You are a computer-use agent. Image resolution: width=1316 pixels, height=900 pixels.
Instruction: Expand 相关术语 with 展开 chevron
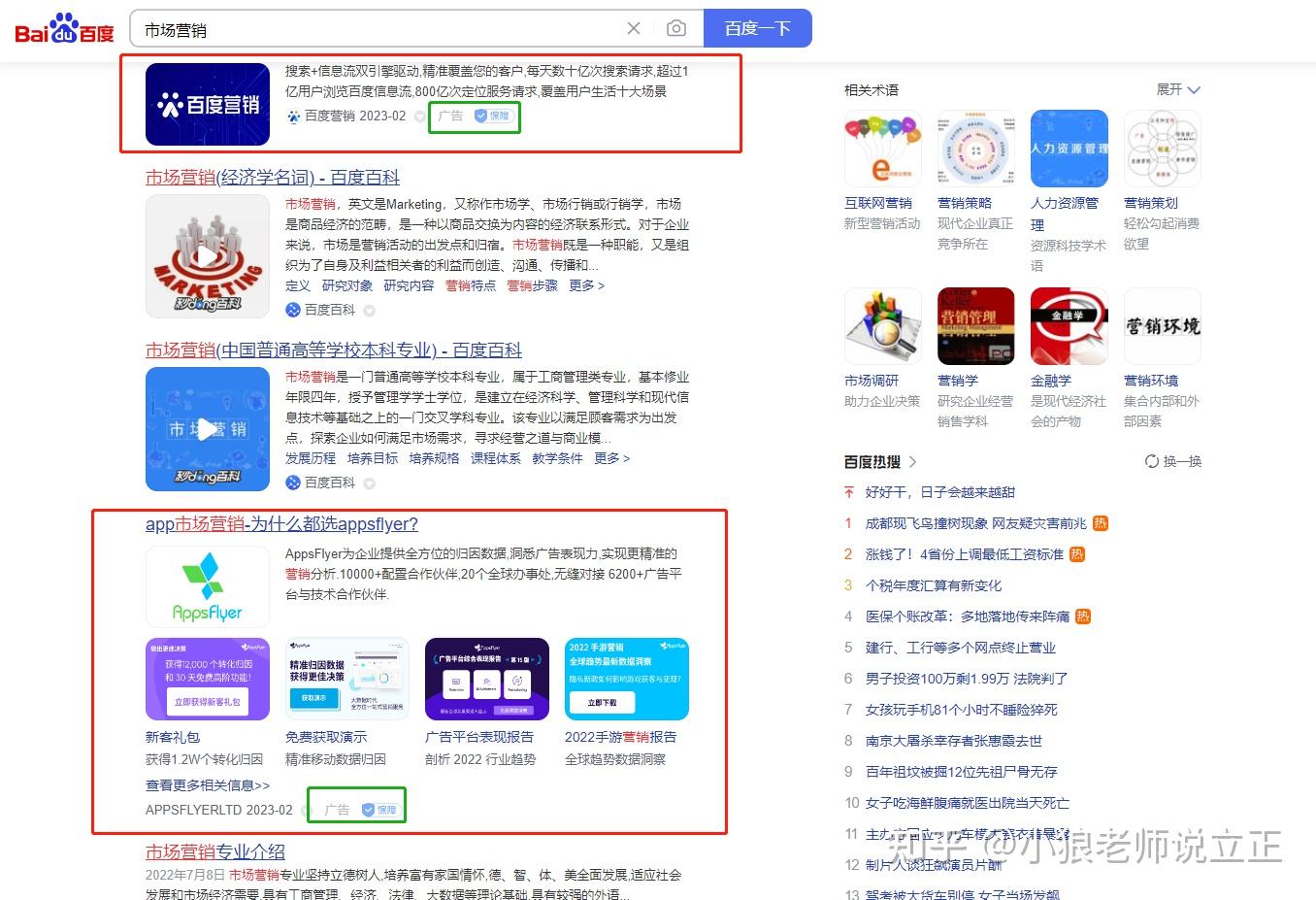[1178, 89]
